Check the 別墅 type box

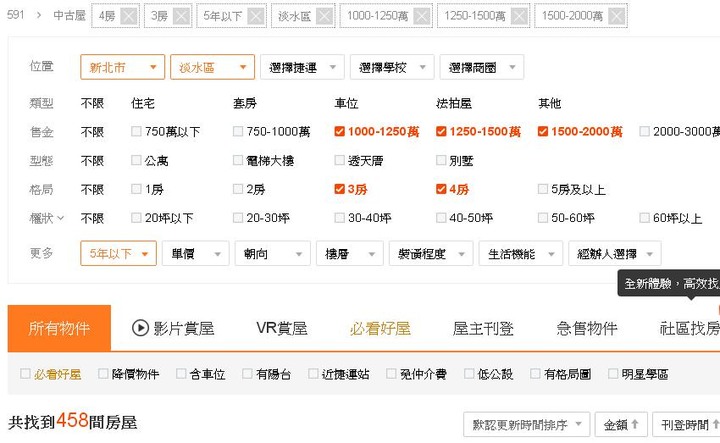(x=441, y=160)
